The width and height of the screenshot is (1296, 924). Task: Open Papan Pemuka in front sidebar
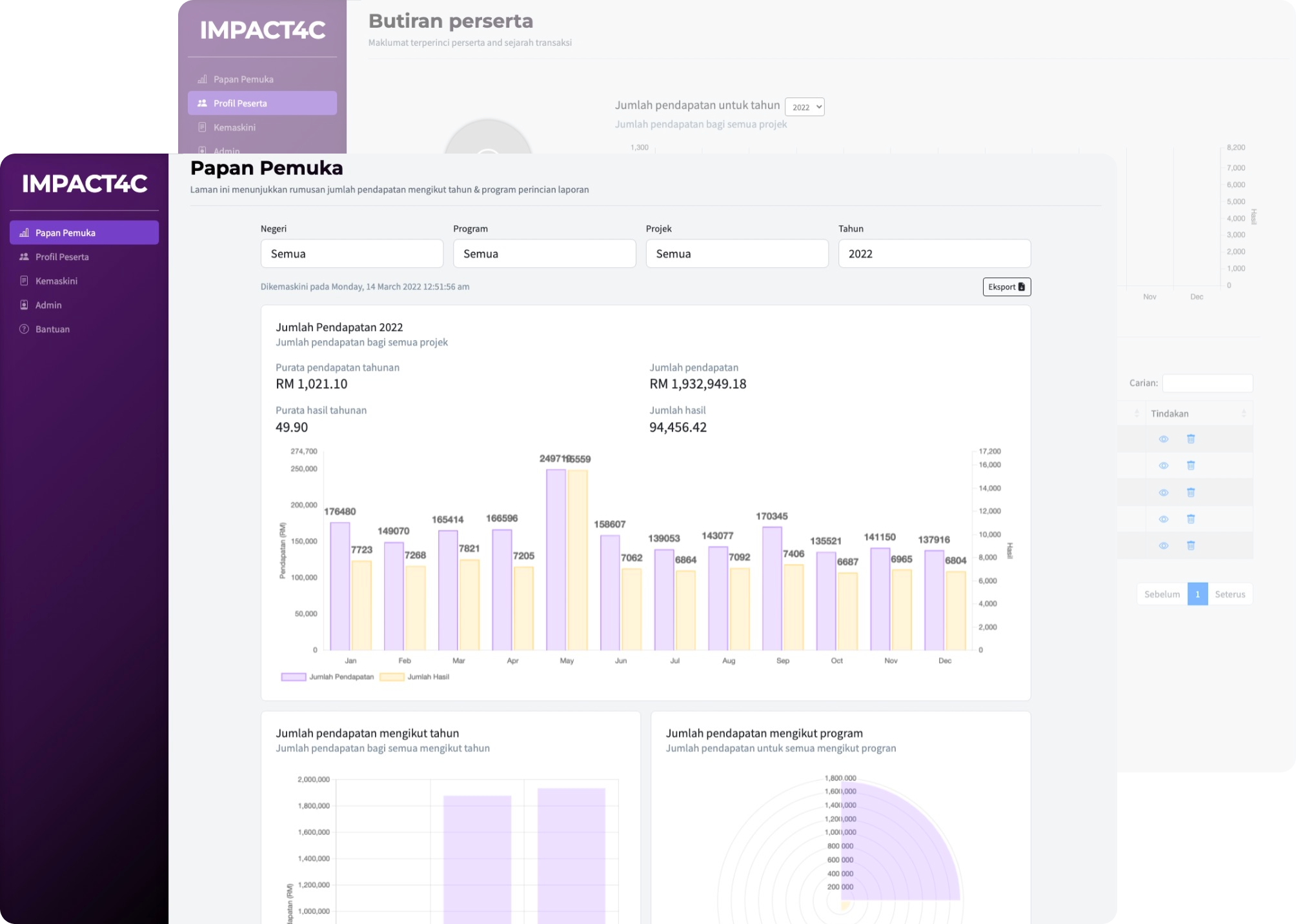coord(84,232)
